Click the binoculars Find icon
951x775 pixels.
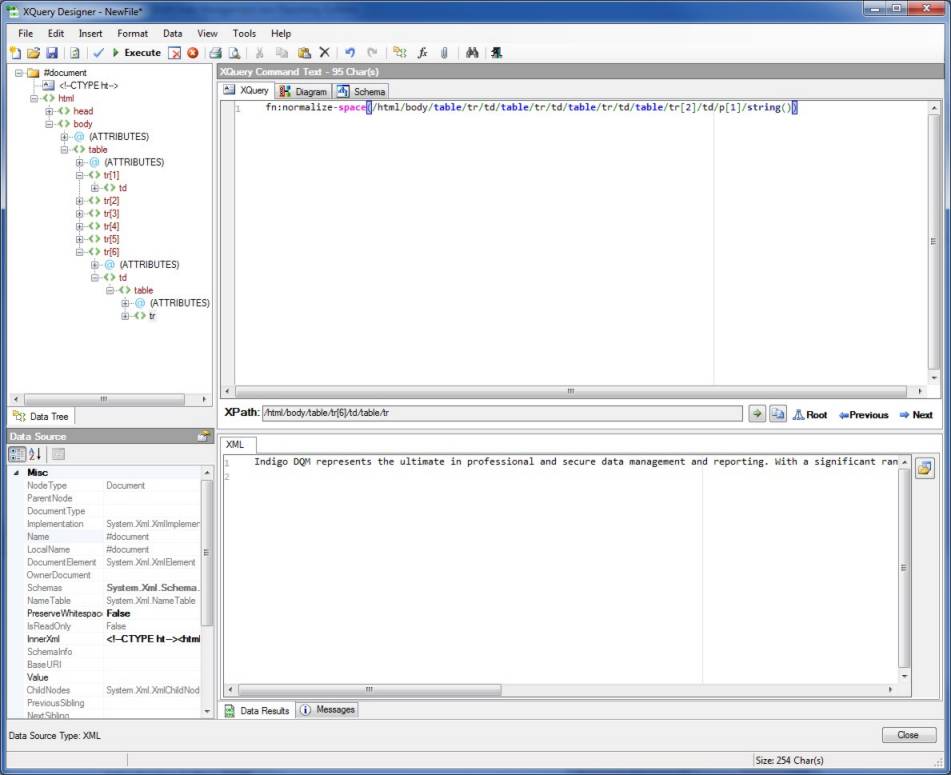pos(473,53)
